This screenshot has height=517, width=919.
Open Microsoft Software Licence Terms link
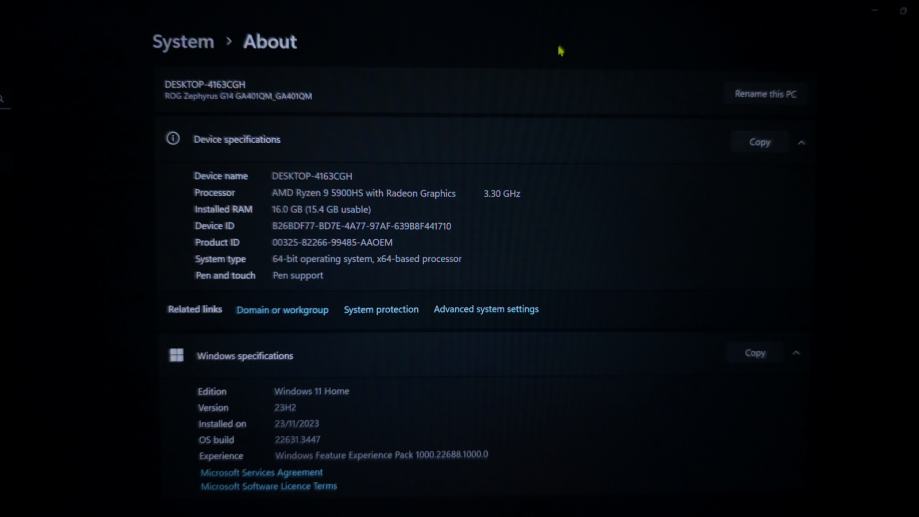click(x=268, y=486)
